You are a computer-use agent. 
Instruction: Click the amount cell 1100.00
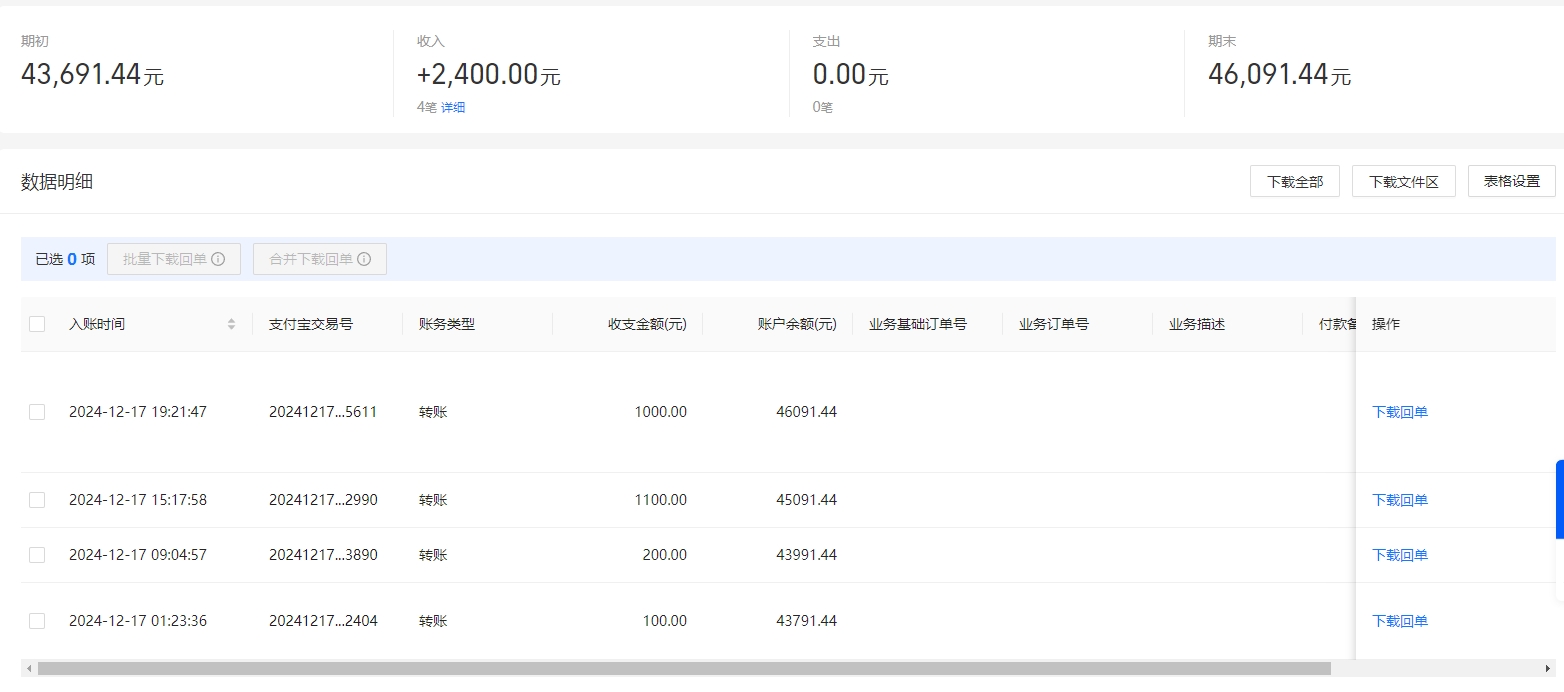pos(661,500)
